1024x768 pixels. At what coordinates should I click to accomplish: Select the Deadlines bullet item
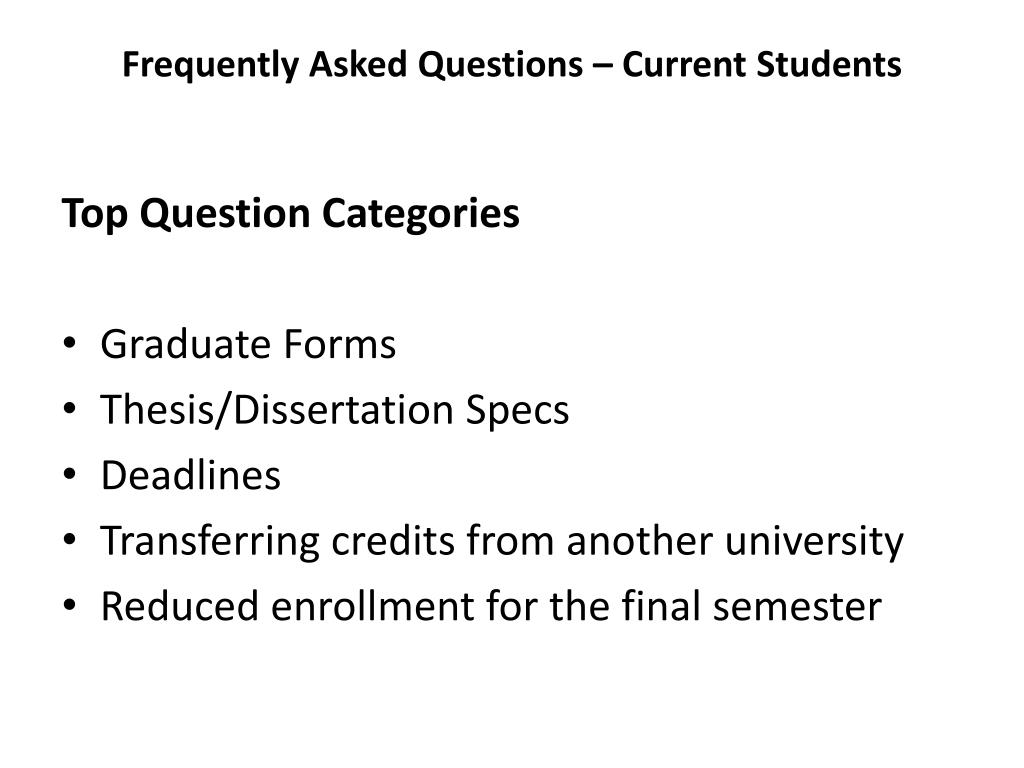[191, 475]
